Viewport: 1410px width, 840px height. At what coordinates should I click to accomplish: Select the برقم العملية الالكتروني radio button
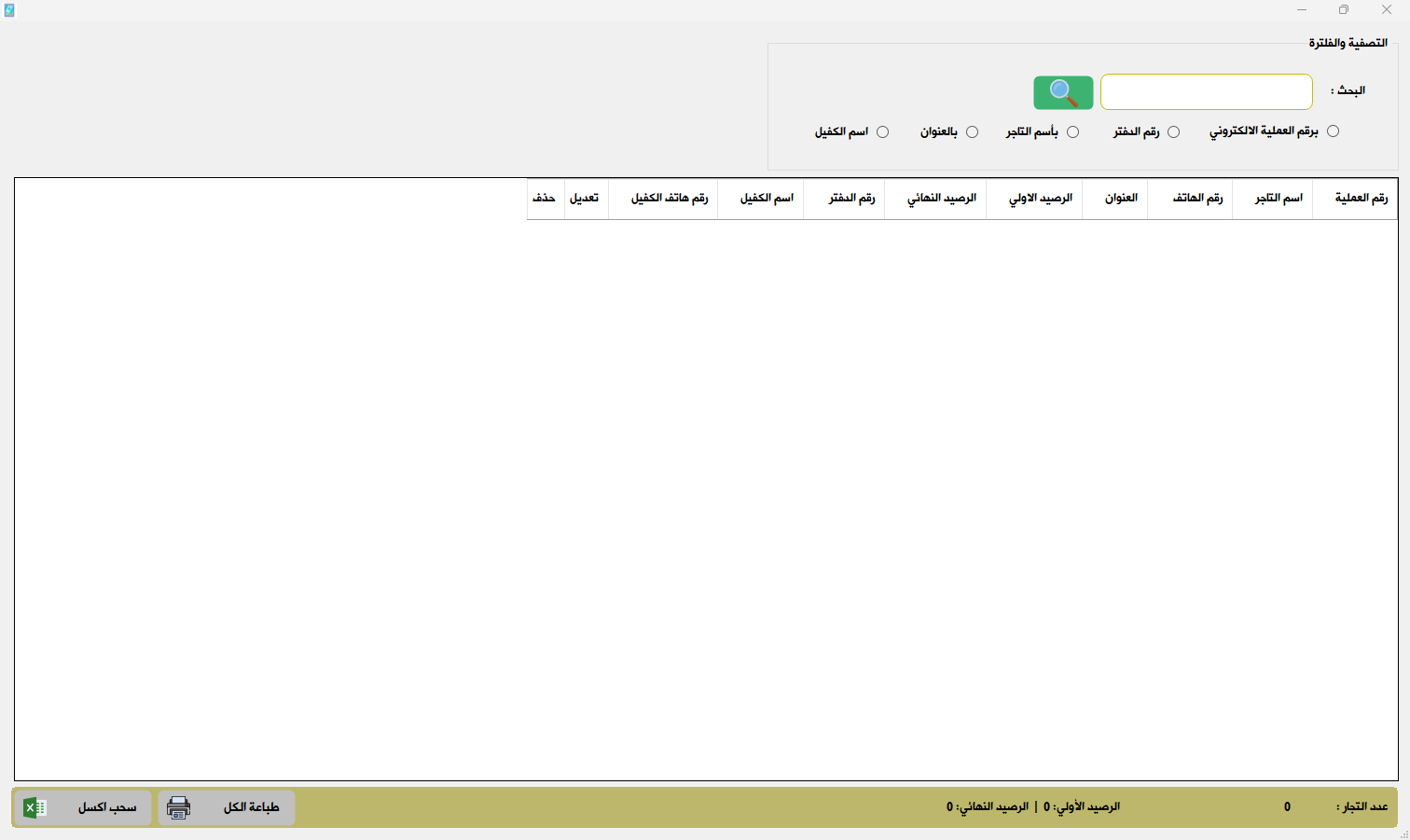pyautogui.click(x=1333, y=131)
